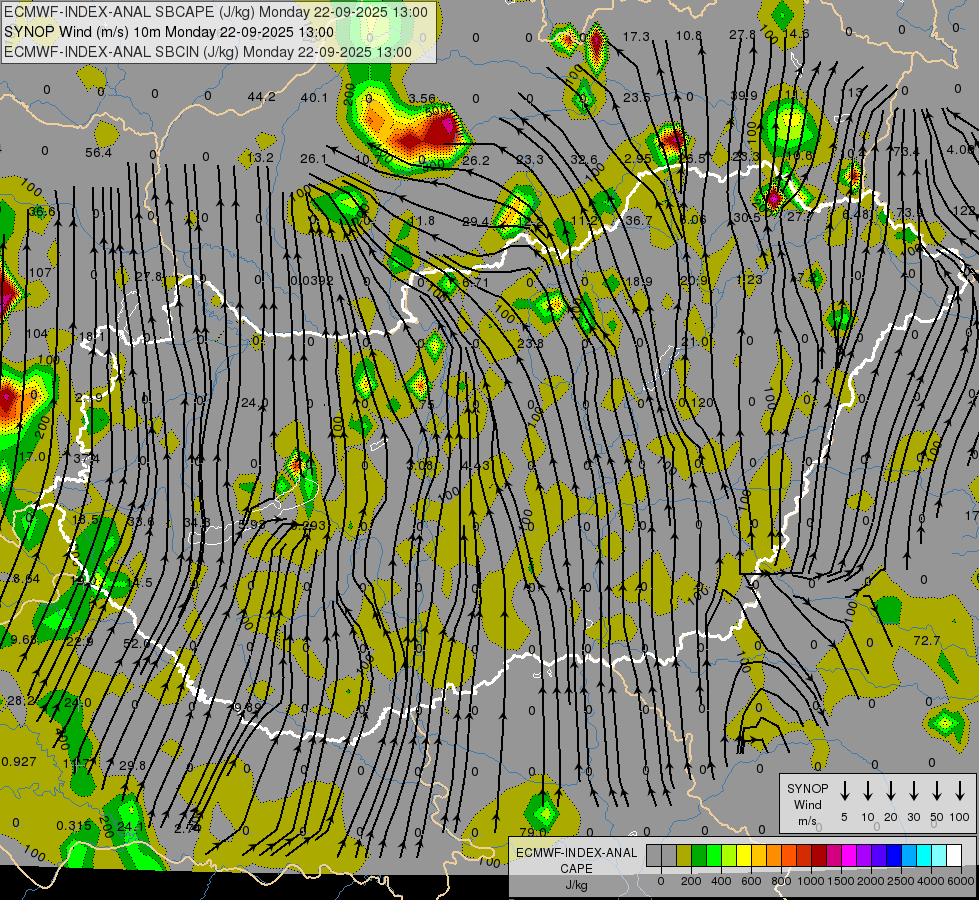Click the 36.7 value on the map
This screenshot has width=979, height=900.
[x=638, y=220]
